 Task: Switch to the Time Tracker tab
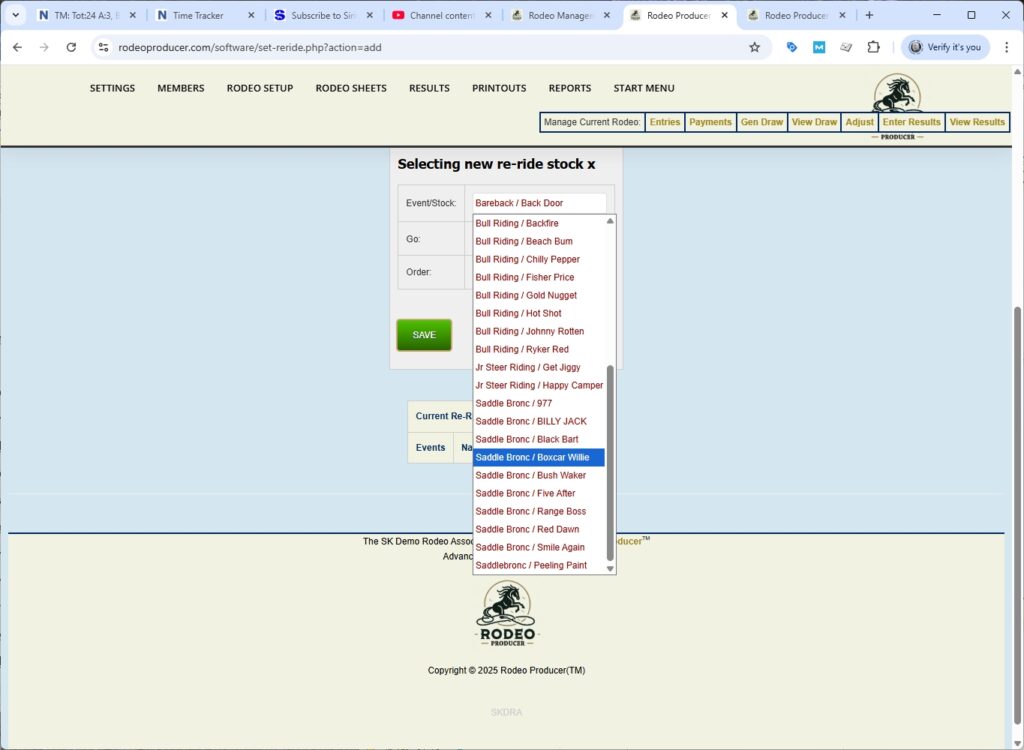point(198,15)
